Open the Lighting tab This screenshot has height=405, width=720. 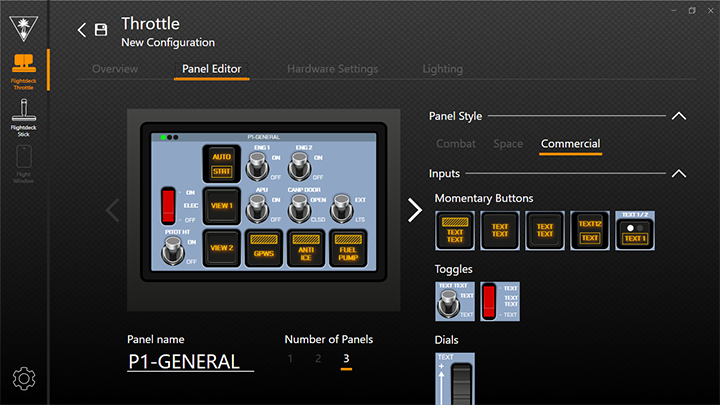coord(442,69)
